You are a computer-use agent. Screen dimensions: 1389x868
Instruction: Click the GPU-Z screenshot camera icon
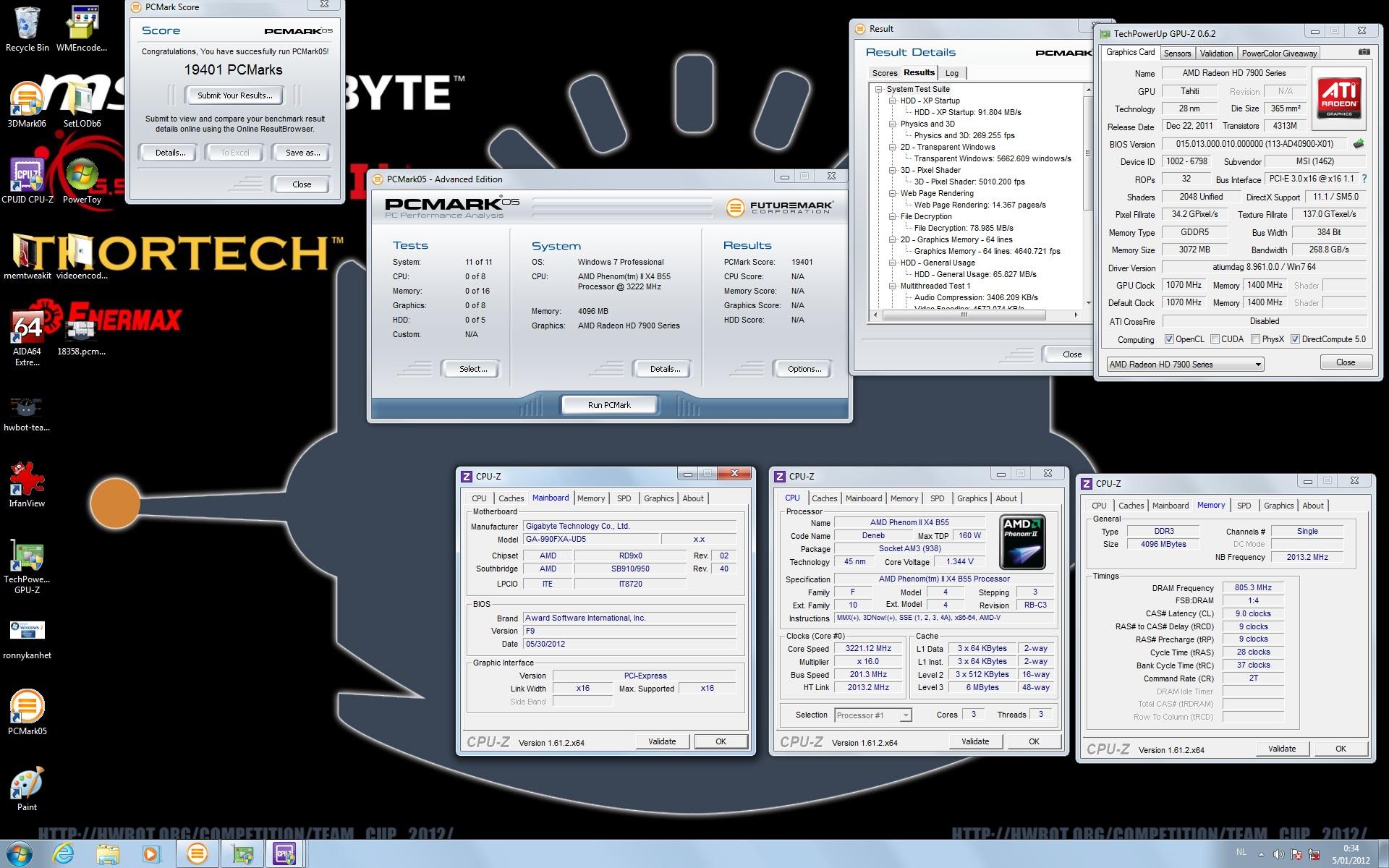1364,52
